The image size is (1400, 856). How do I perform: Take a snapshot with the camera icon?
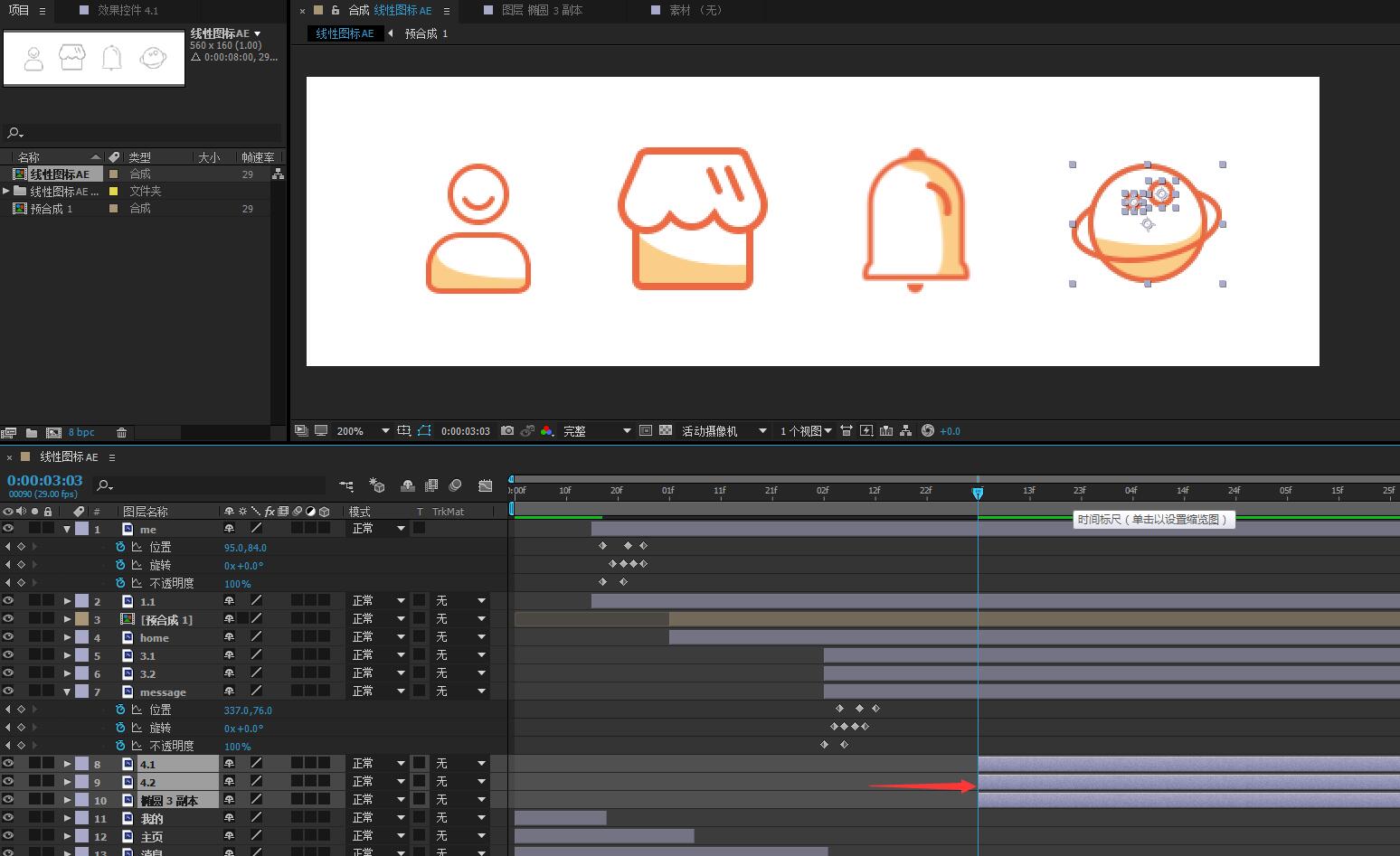[x=507, y=431]
